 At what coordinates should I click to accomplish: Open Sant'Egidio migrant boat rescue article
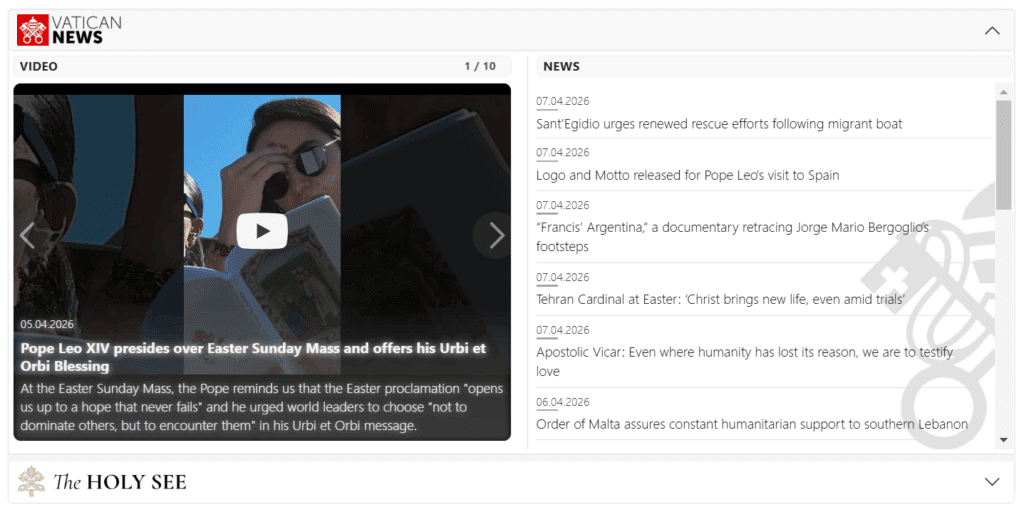coord(719,124)
